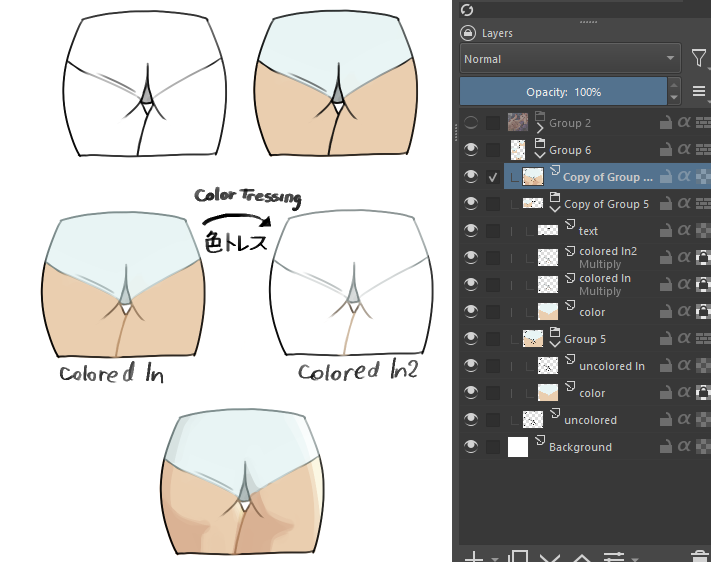Image resolution: width=711 pixels, height=562 pixels.
Task: Lock the Background layer
Action: [x=666, y=447]
